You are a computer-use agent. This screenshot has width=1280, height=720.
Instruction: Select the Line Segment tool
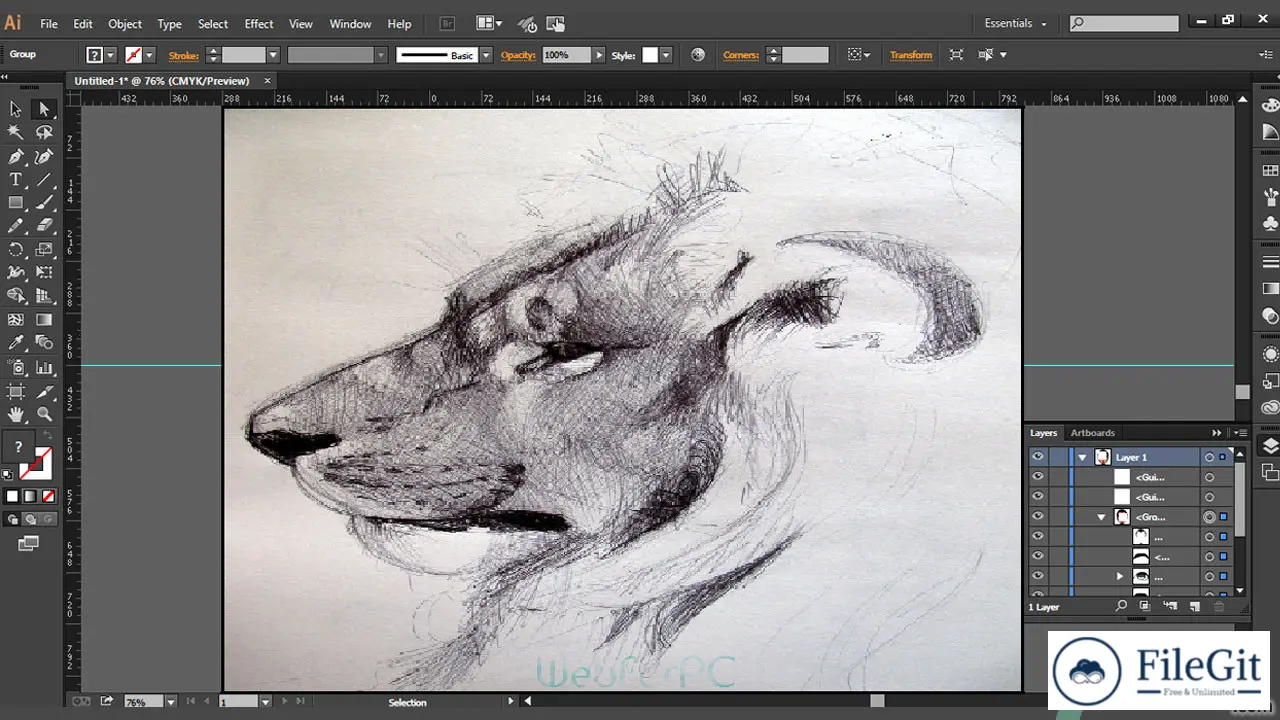pyautogui.click(x=43, y=180)
